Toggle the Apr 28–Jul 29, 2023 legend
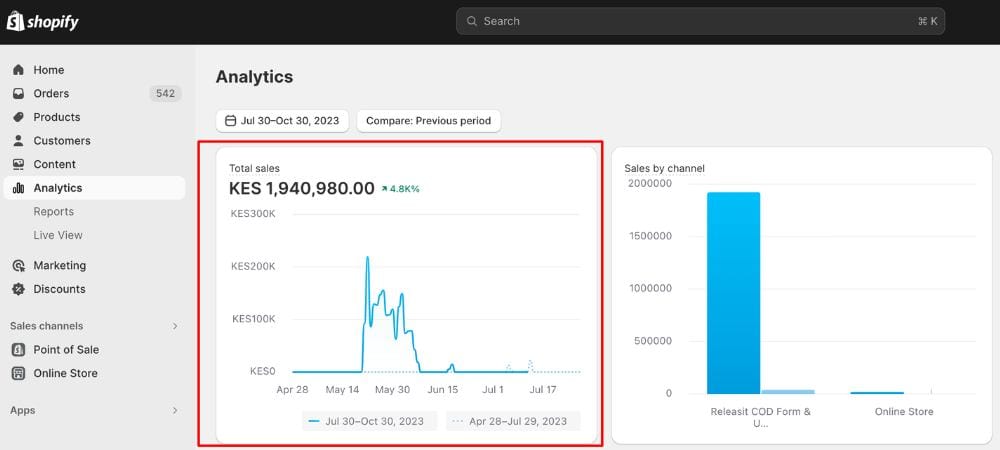 pyautogui.click(x=513, y=421)
